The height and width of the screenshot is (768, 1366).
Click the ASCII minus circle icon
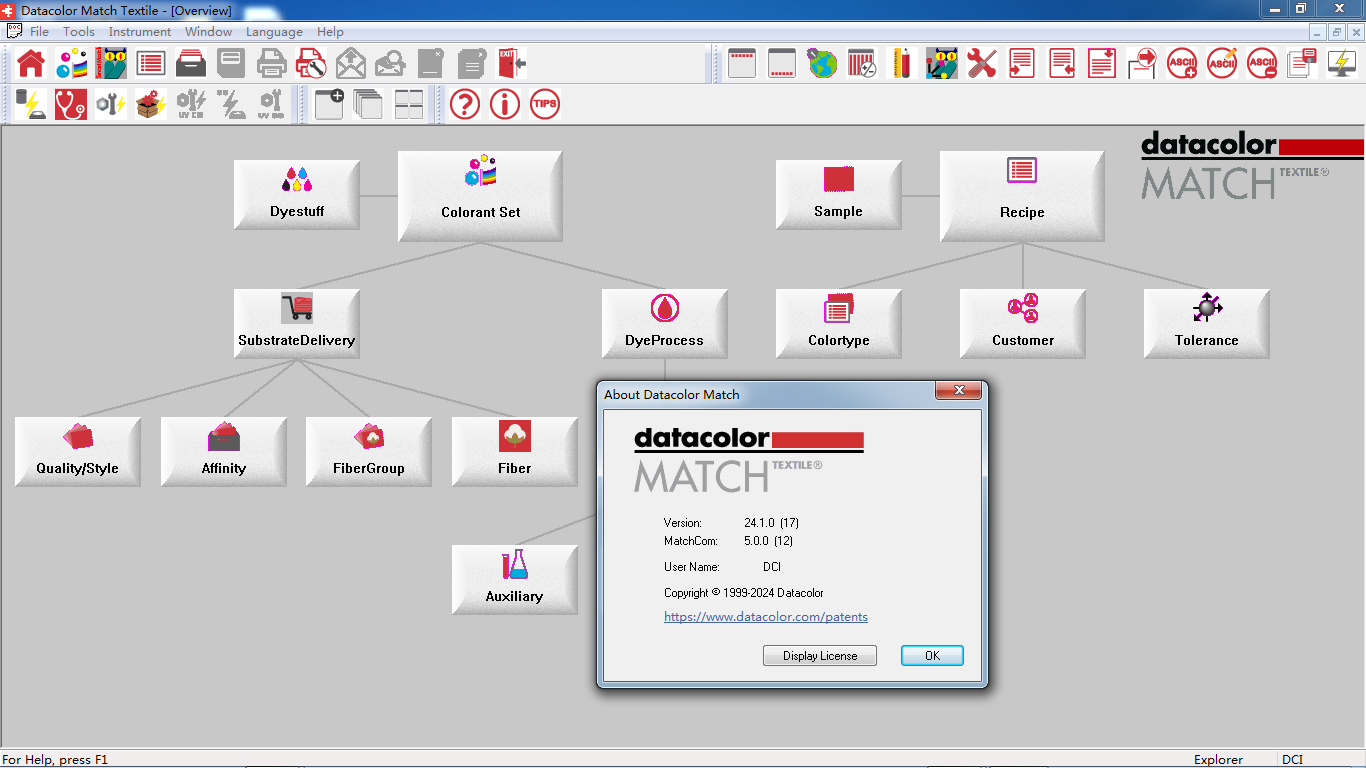(1262, 64)
